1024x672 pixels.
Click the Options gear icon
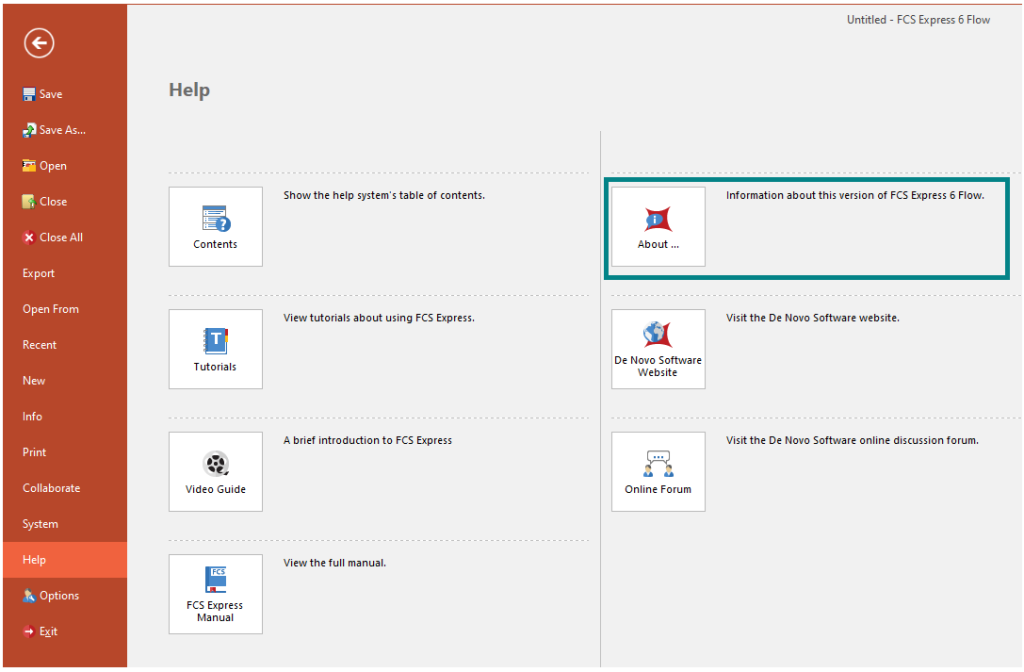51,595
